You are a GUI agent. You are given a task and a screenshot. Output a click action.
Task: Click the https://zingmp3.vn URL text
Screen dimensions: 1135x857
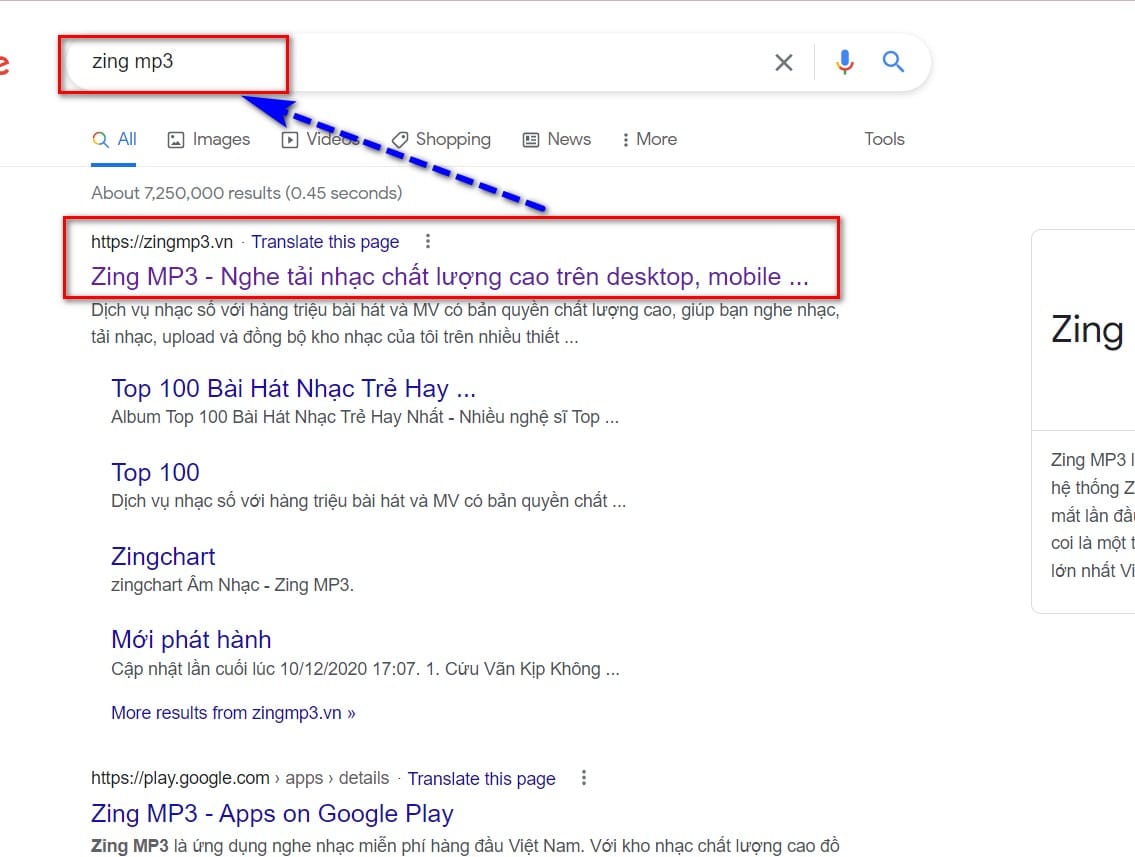[x=162, y=242]
